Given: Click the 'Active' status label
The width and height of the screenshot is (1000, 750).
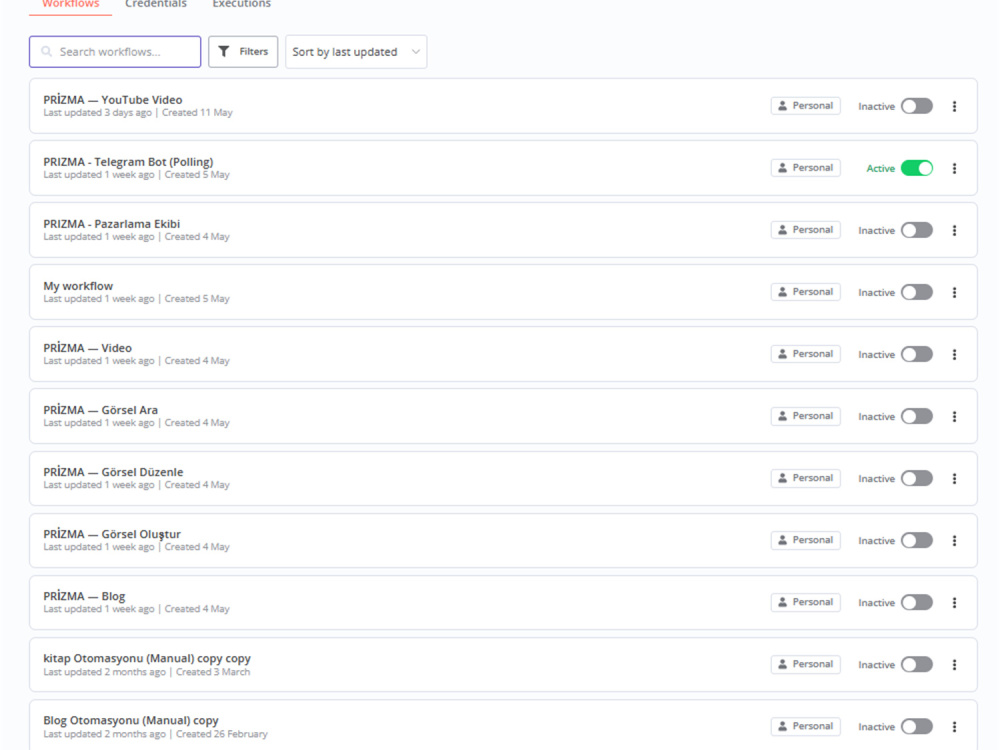Looking at the screenshot, I should click(880, 168).
